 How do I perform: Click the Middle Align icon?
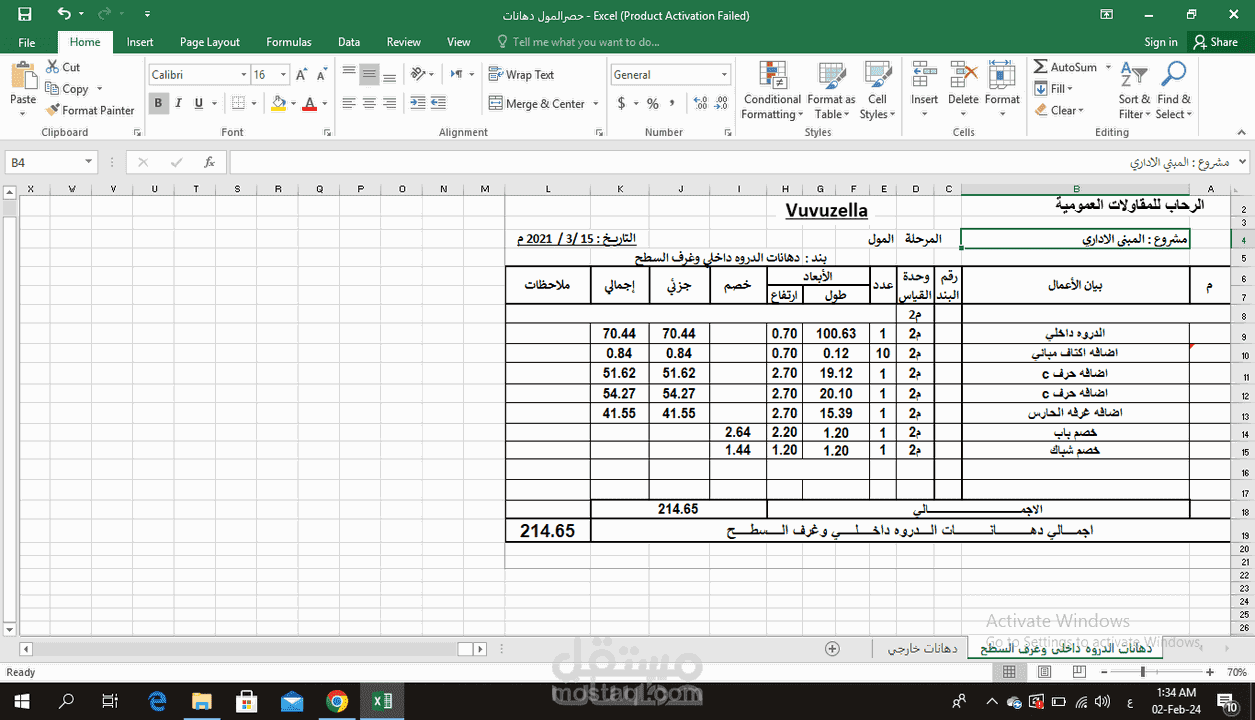(x=369, y=73)
